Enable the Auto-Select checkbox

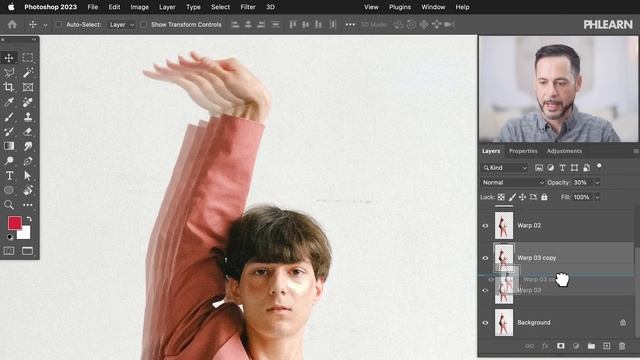tap(58, 24)
